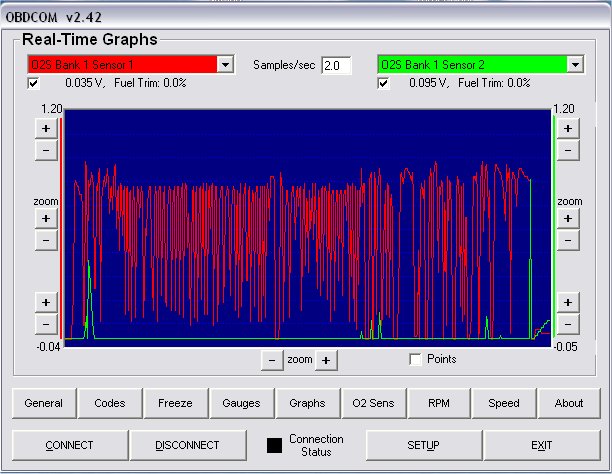612x474 pixels.
Task: Click the black Connection Status indicator square
Action: [273, 445]
